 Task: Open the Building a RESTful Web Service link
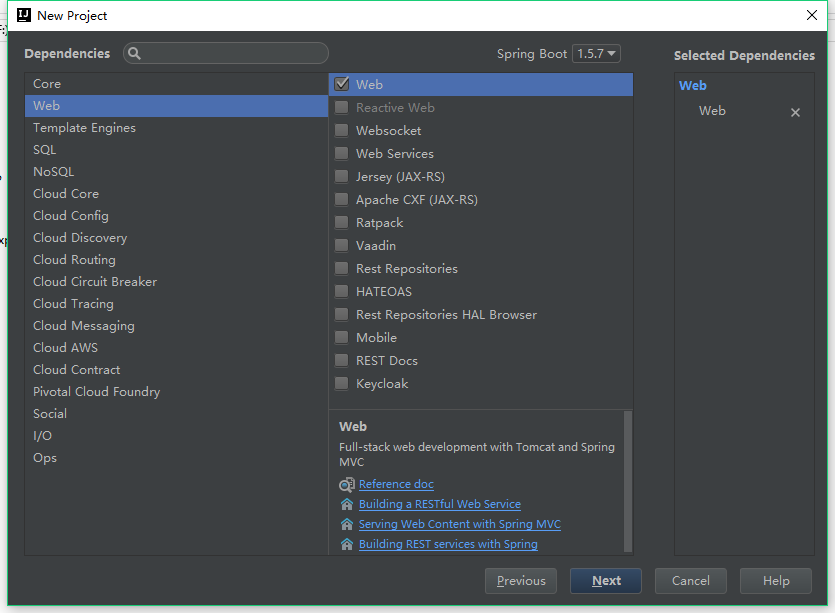(x=439, y=504)
